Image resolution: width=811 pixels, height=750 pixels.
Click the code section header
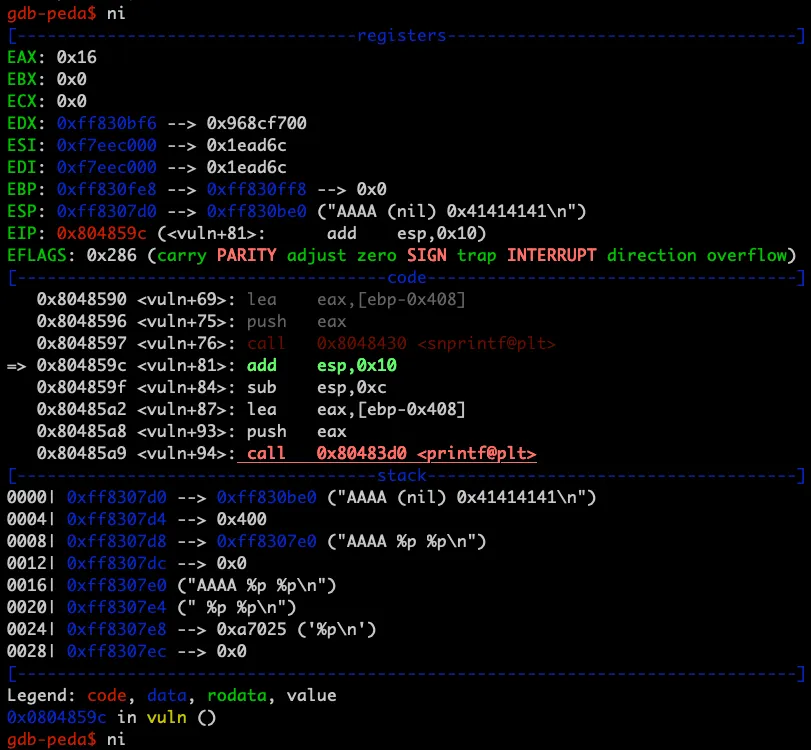coord(407,277)
